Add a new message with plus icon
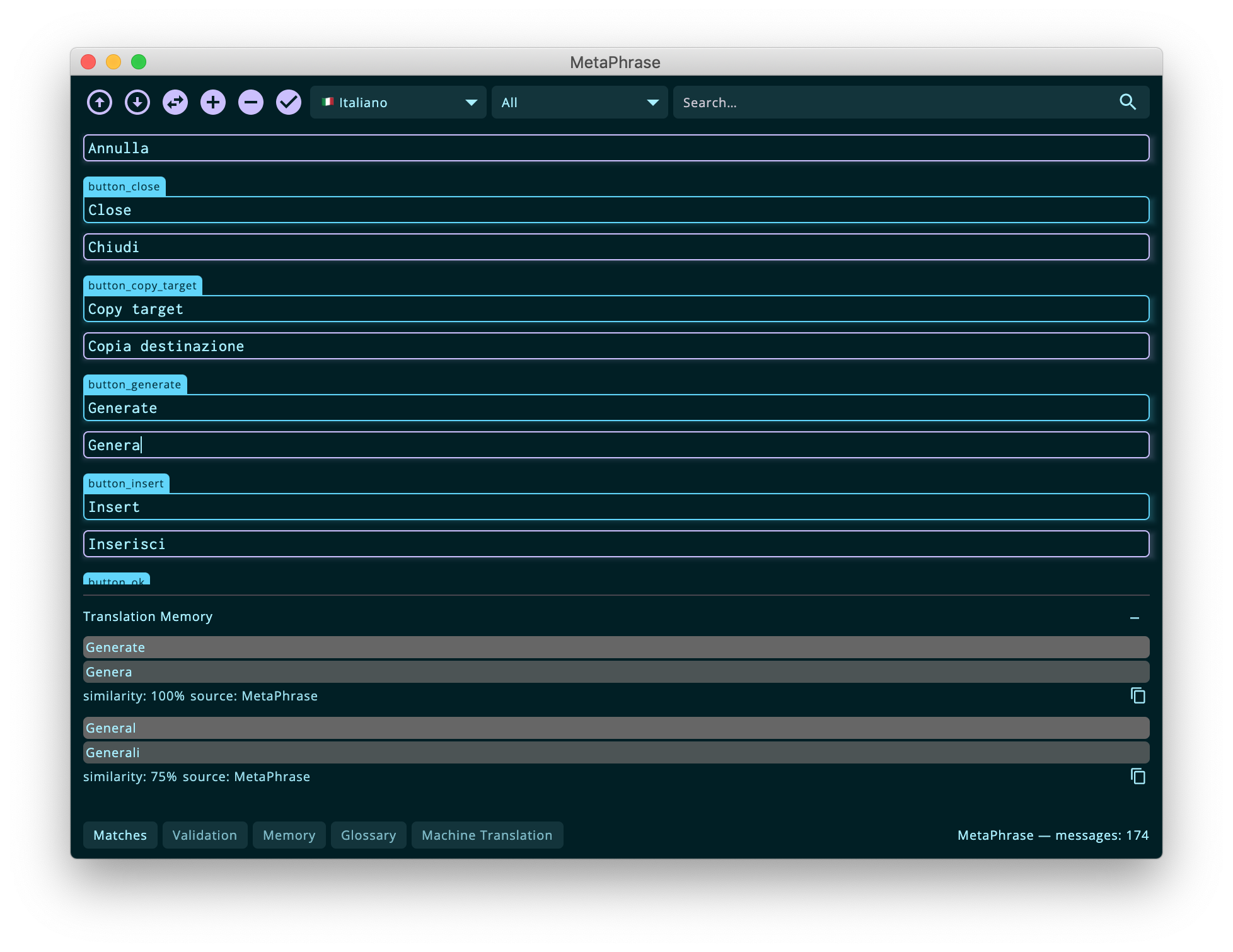Screen dimensions: 1233x952 point(213,102)
